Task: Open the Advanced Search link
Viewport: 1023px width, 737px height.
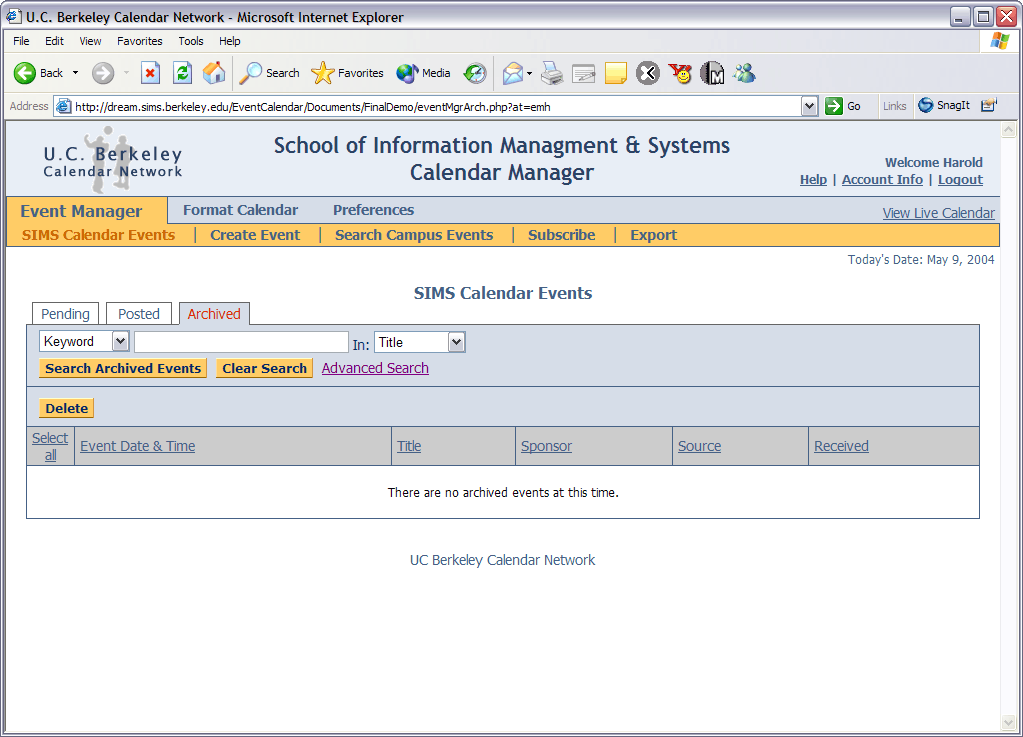Action: (x=375, y=368)
